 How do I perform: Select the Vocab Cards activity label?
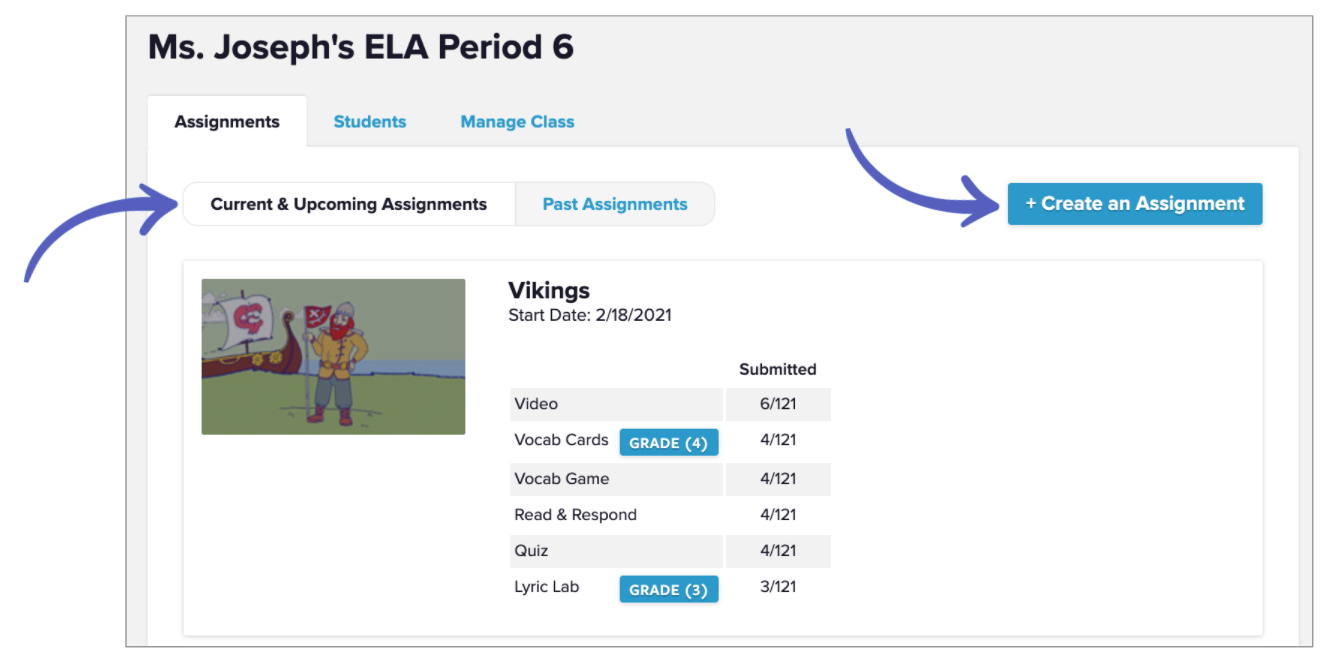point(561,440)
